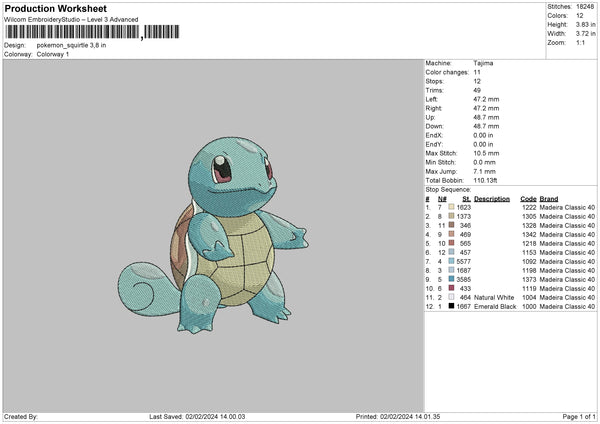Click the Colorway 1 value

click(x=53, y=54)
